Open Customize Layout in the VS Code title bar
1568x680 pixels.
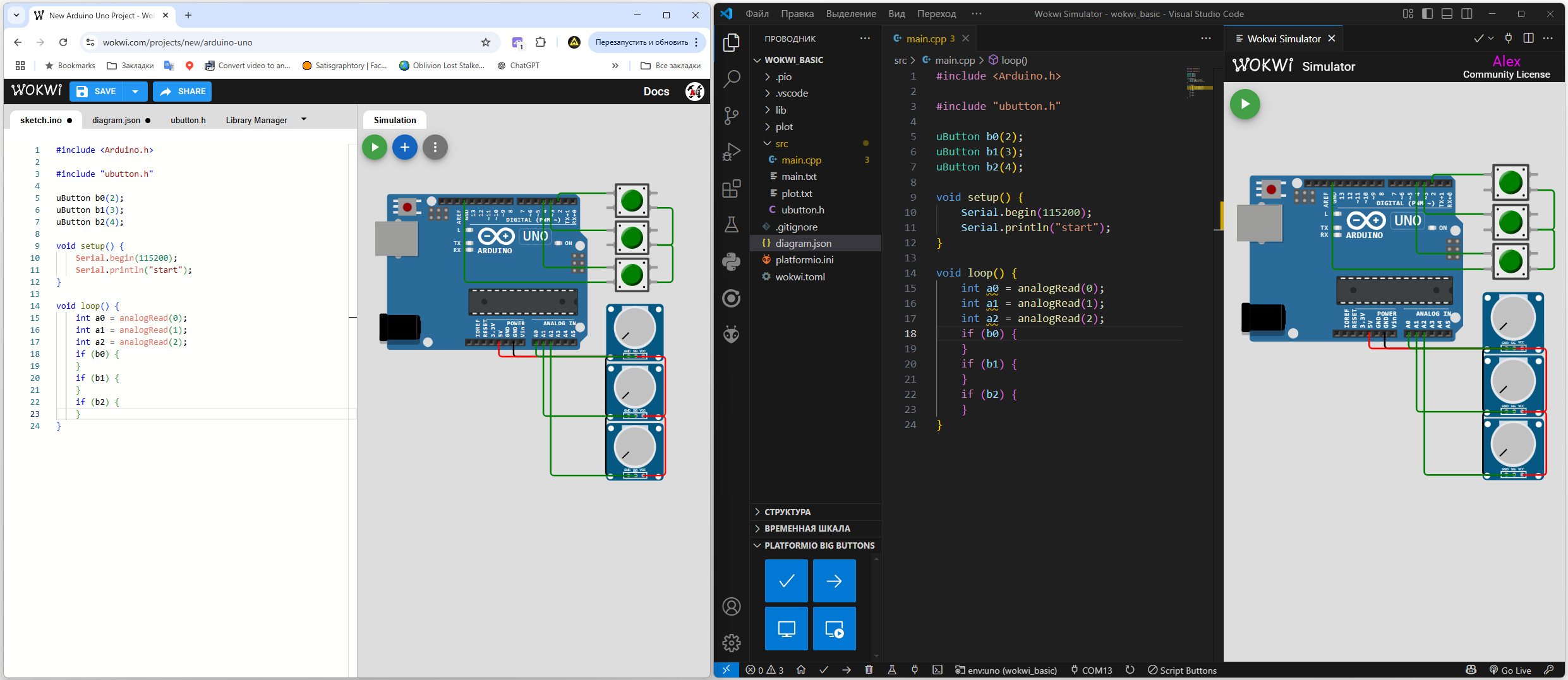[x=1408, y=13]
